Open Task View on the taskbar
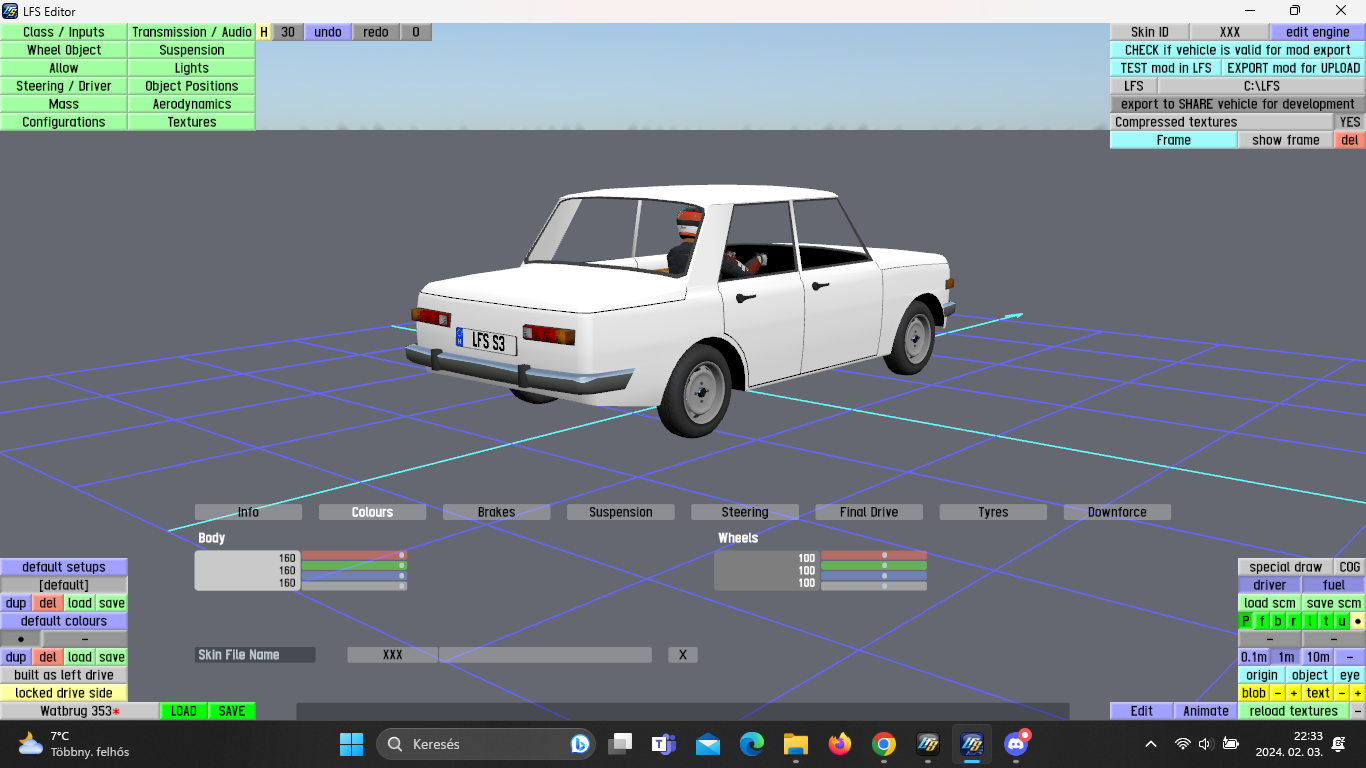The height and width of the screenshot is (768, 1366). pyautogui.click(x=621, y=744)
